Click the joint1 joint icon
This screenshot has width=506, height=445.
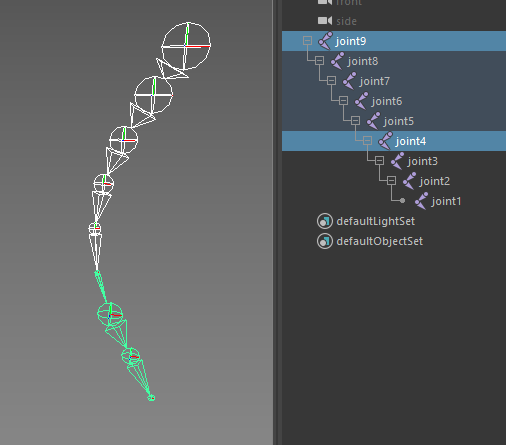click(421, 201)
